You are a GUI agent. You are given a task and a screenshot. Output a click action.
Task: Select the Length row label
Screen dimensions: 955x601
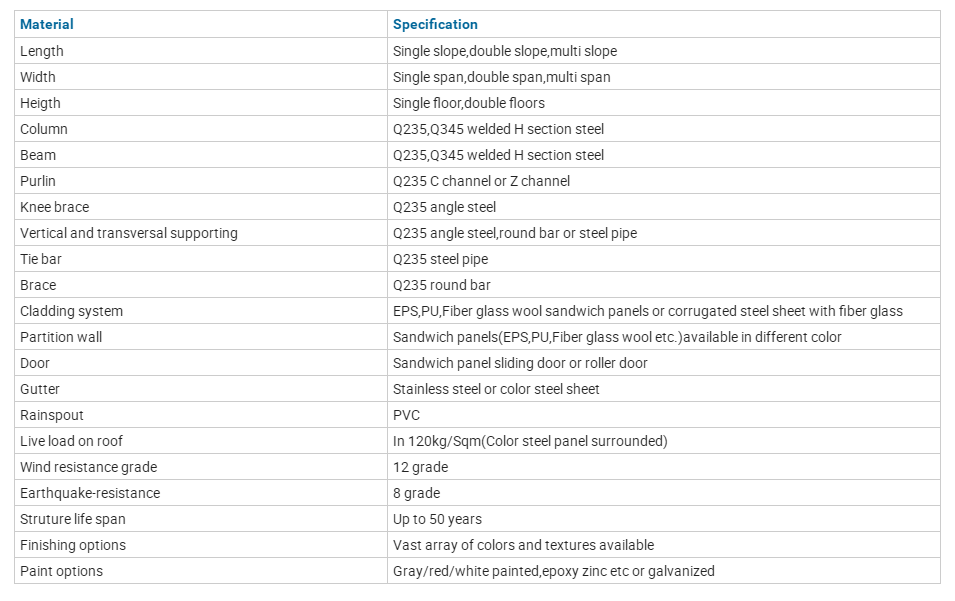pos(42,51)
